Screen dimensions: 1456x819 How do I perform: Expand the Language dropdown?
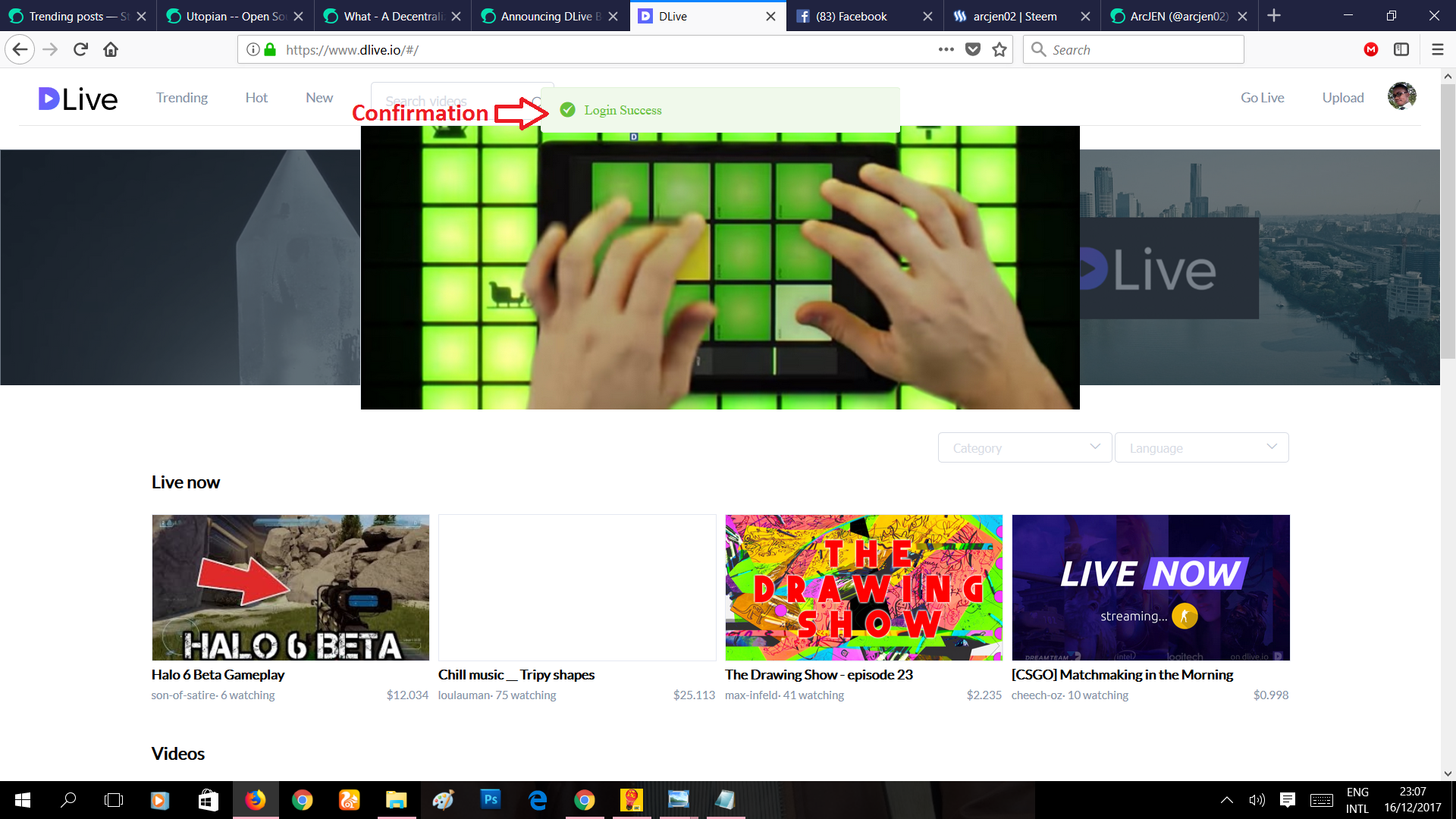(x=1201, y=447)
